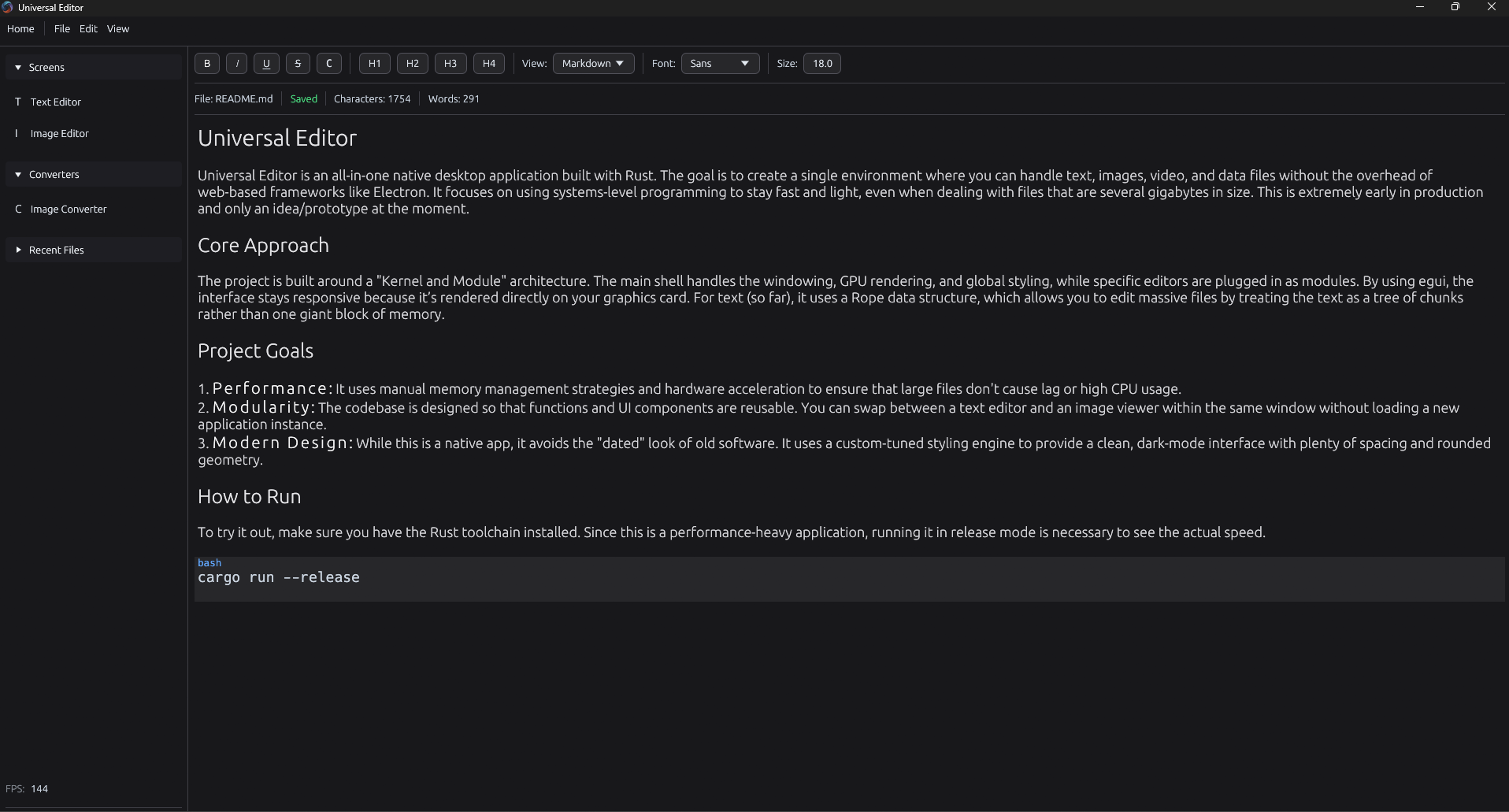
Task: Open the Sans font dropdown
Action: [x=720, y=63]
